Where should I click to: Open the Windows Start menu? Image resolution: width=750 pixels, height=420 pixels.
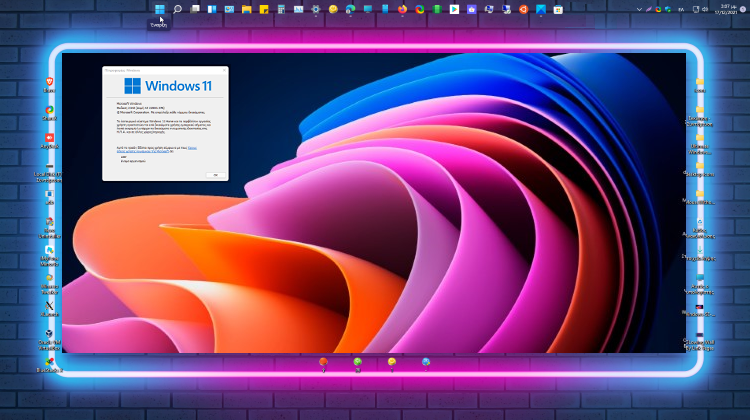[160, 9]
